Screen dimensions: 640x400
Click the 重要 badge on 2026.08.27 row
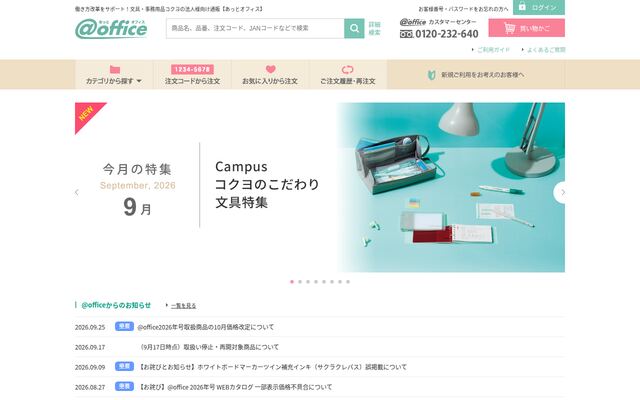(x=124, y=386)
